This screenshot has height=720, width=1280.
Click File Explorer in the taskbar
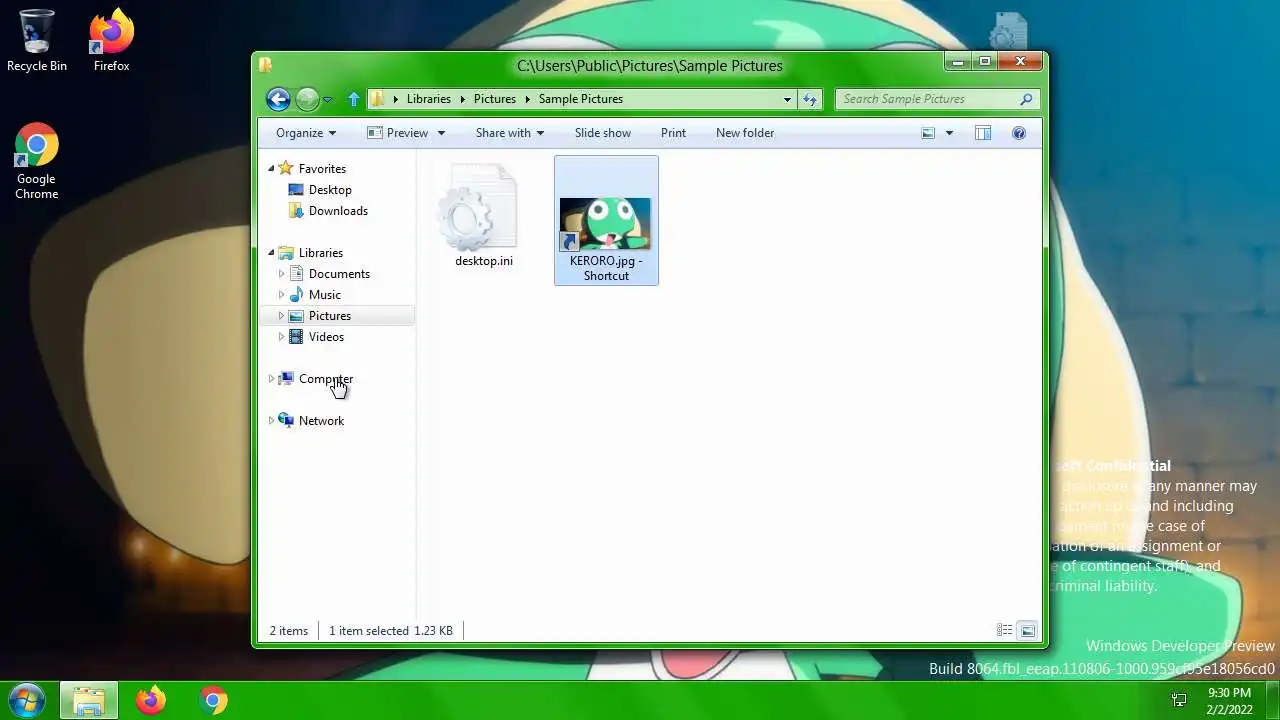[x=89, y=700]
